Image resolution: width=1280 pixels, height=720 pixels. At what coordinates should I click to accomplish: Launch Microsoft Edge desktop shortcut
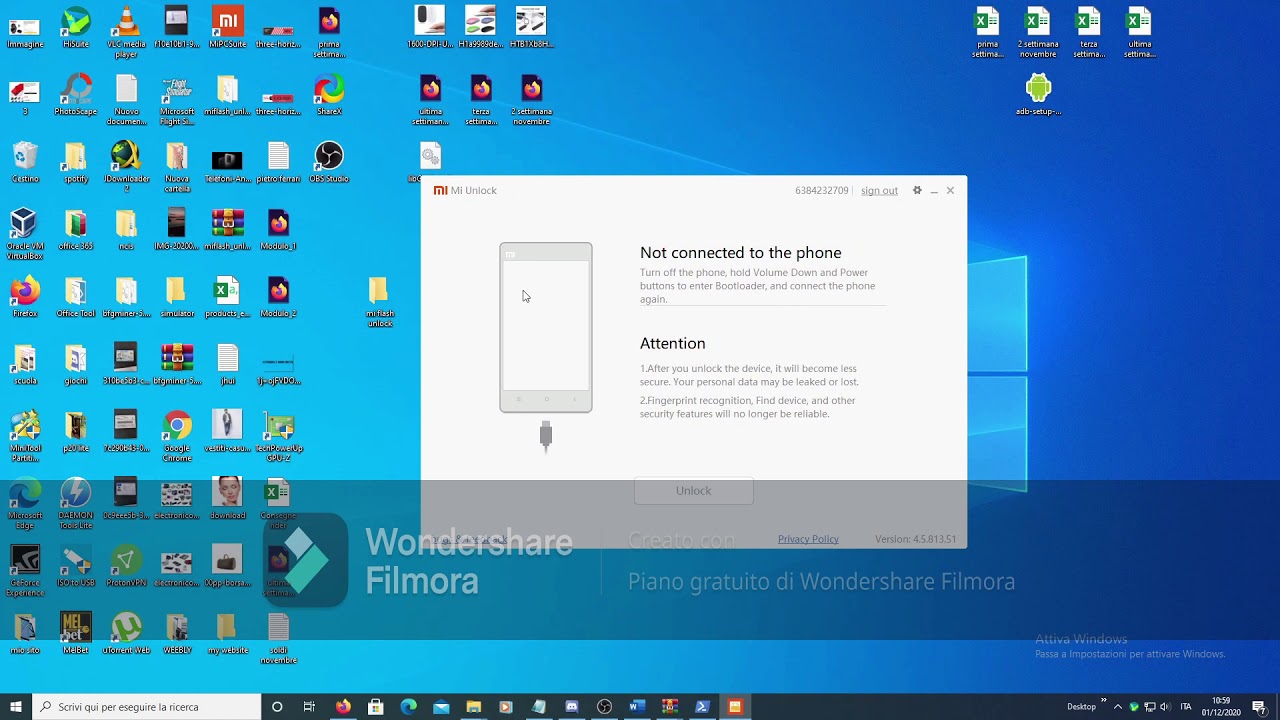point(25,503)
